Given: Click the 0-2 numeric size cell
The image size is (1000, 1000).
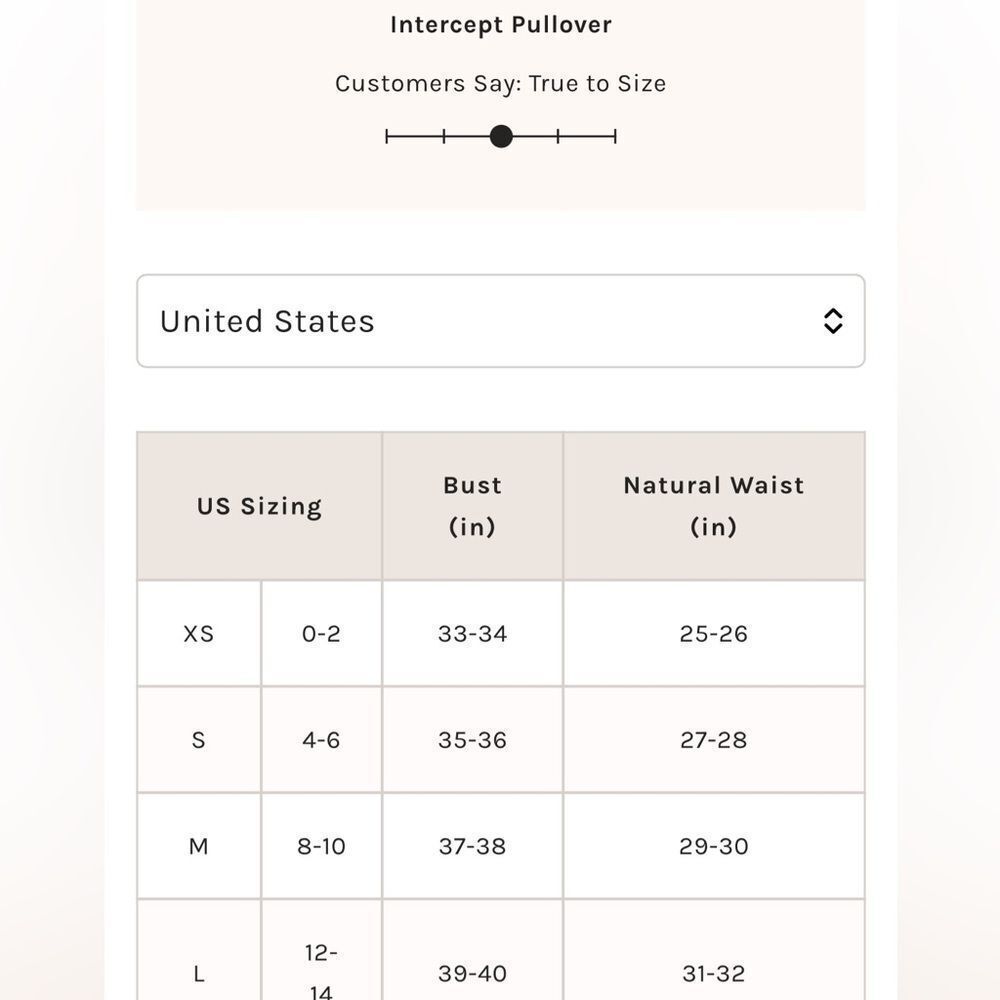Looking at the screenshot, I should (x=321, y=634).
